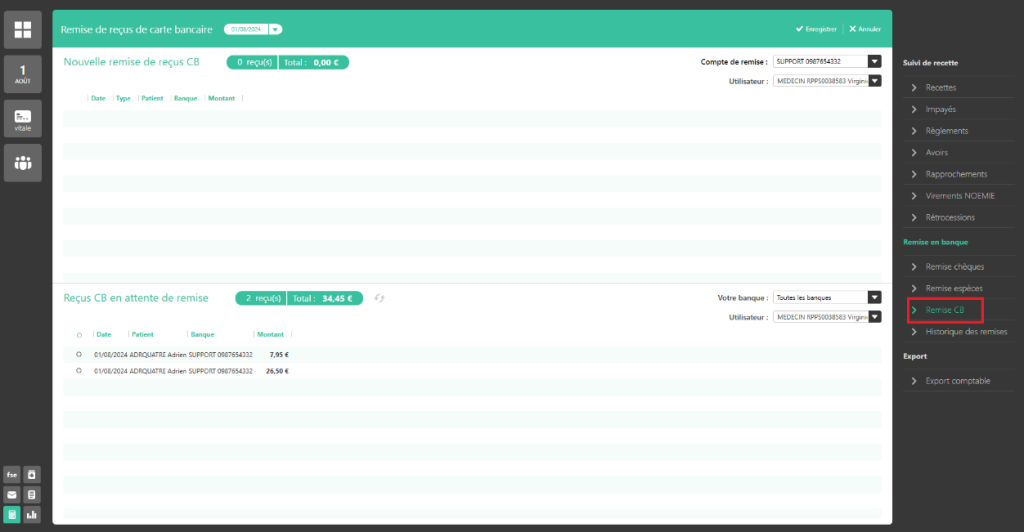The width and height of the screenshot is (1024, 532).
Task: Open the patients group icon
Action: pyautogui.click(x=22, y=162)
